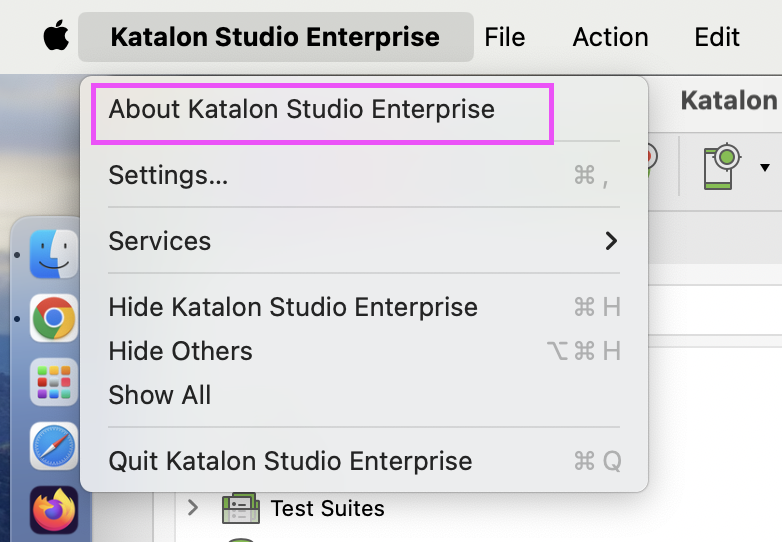Click the Apple logo menu
The width and height of the screenshot is (782, 542).
coord(56,37)
